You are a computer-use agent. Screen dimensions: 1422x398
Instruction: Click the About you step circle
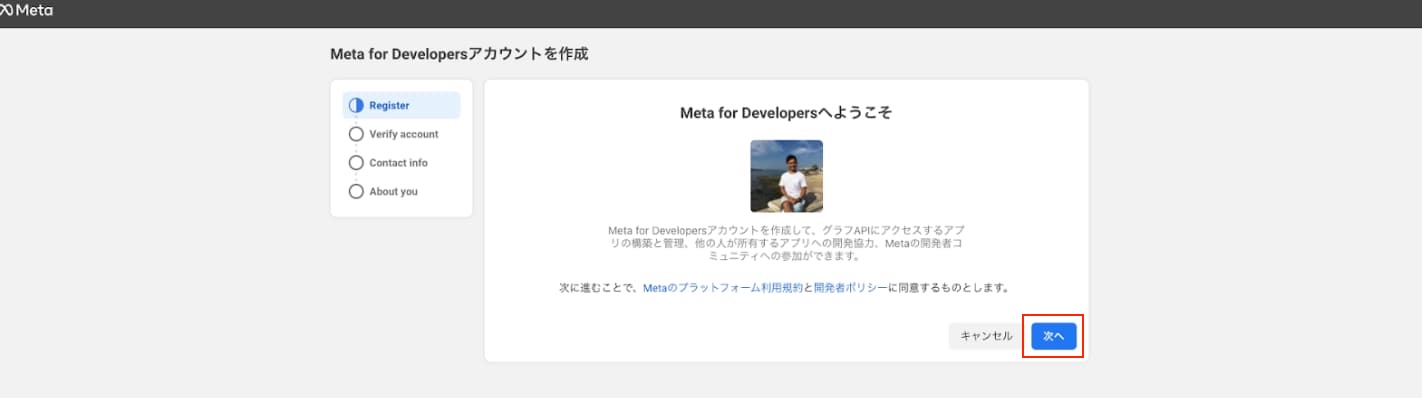(x=356, y=191)
